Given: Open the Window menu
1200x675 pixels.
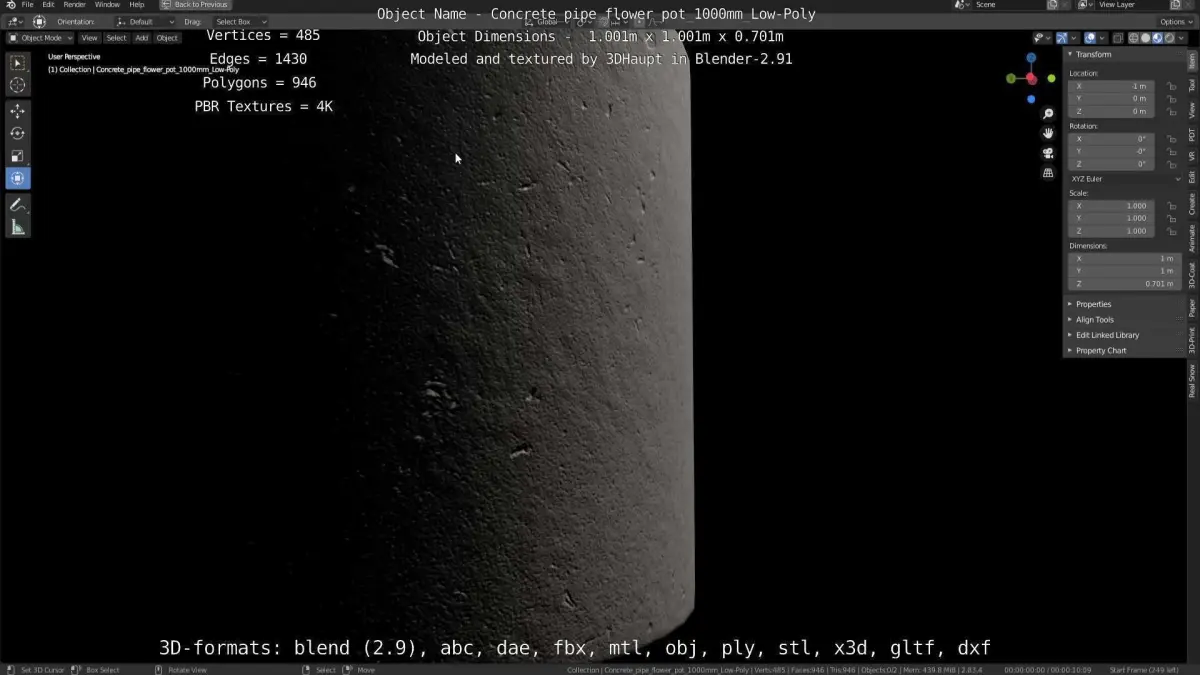Looking at the screenshot, I should pyautogui.click(x=107, y=5).
